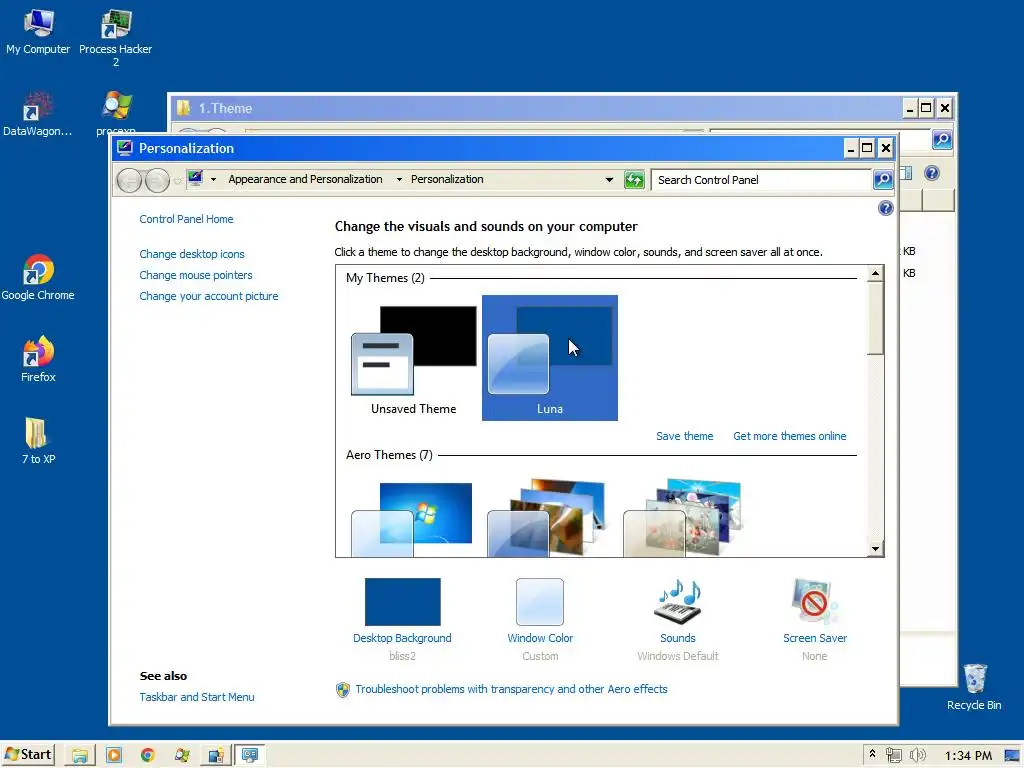
Task: Go forward in Personalization window
Action: click(157, 180)
